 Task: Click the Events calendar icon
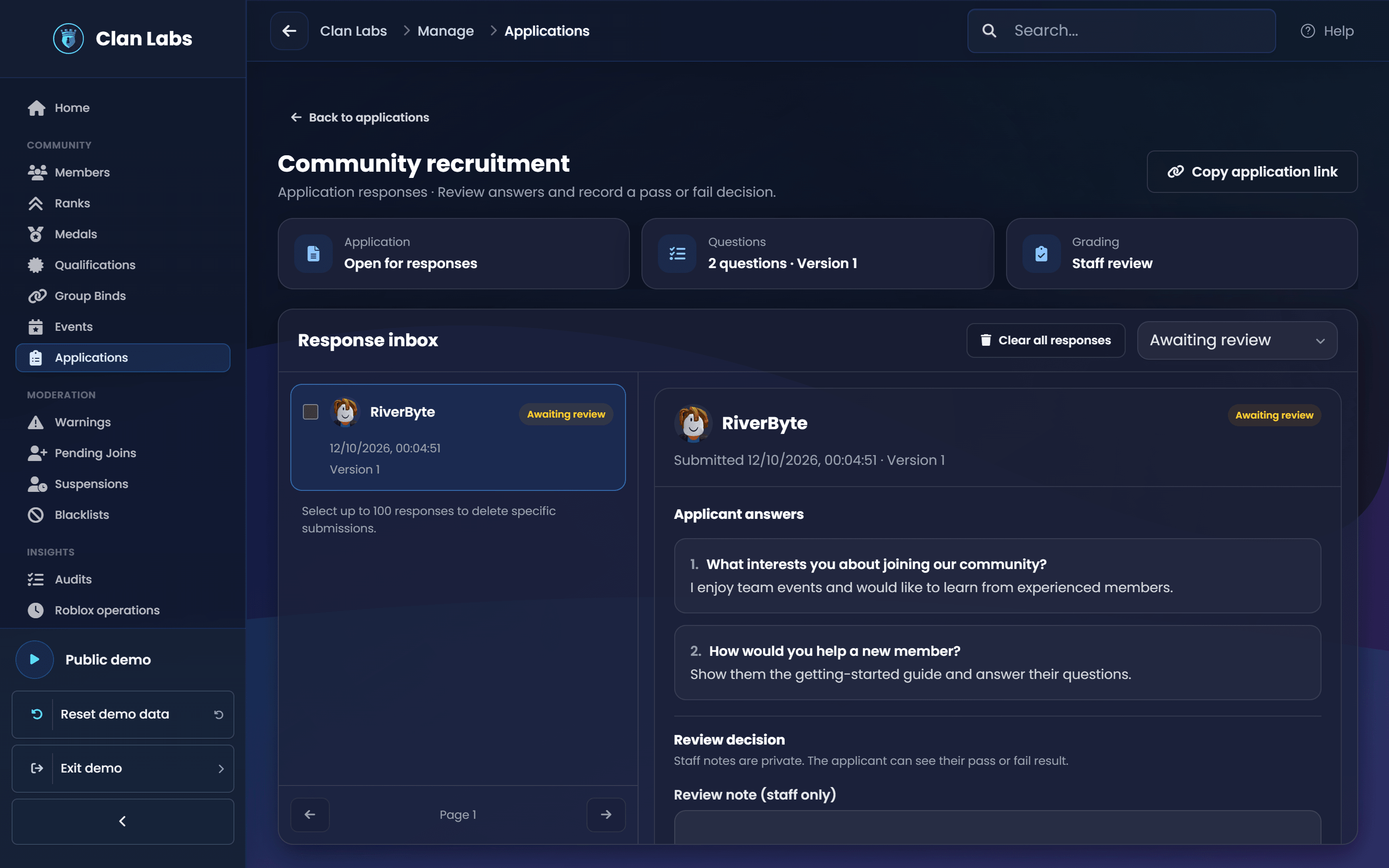tap(36, 326)
